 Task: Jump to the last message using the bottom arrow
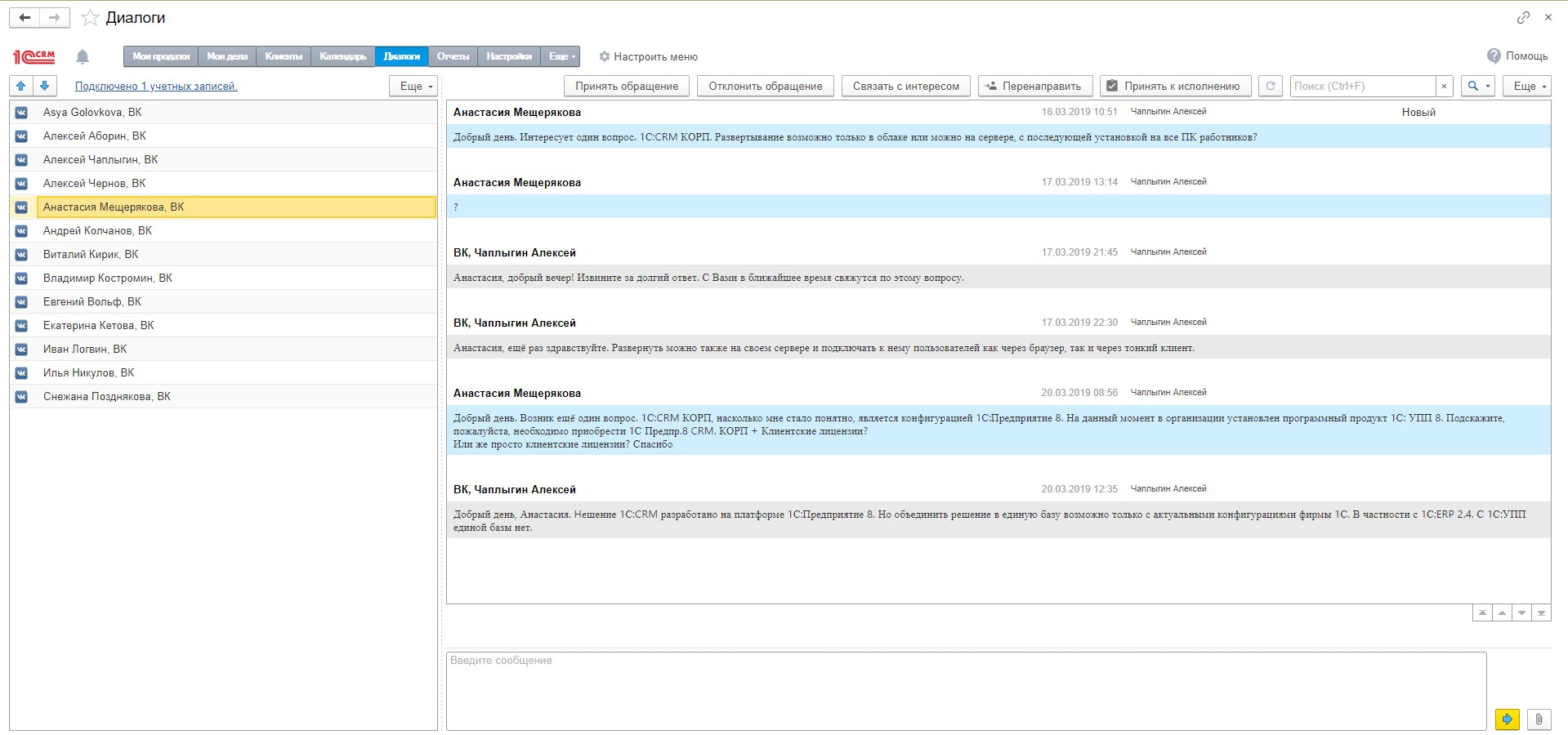[x=1541, y=612]
